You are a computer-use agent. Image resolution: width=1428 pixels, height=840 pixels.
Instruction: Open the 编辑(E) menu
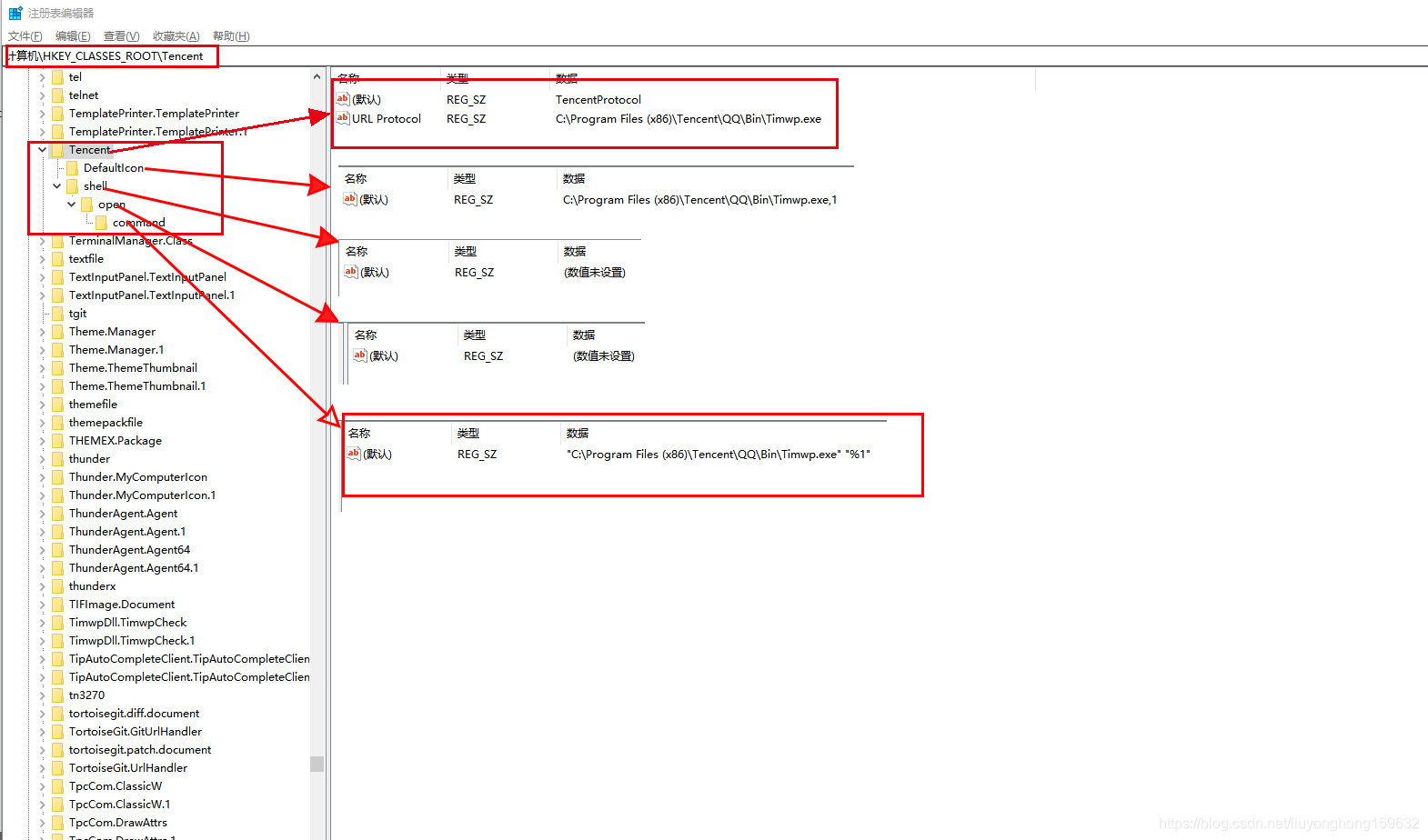[73, 36]
